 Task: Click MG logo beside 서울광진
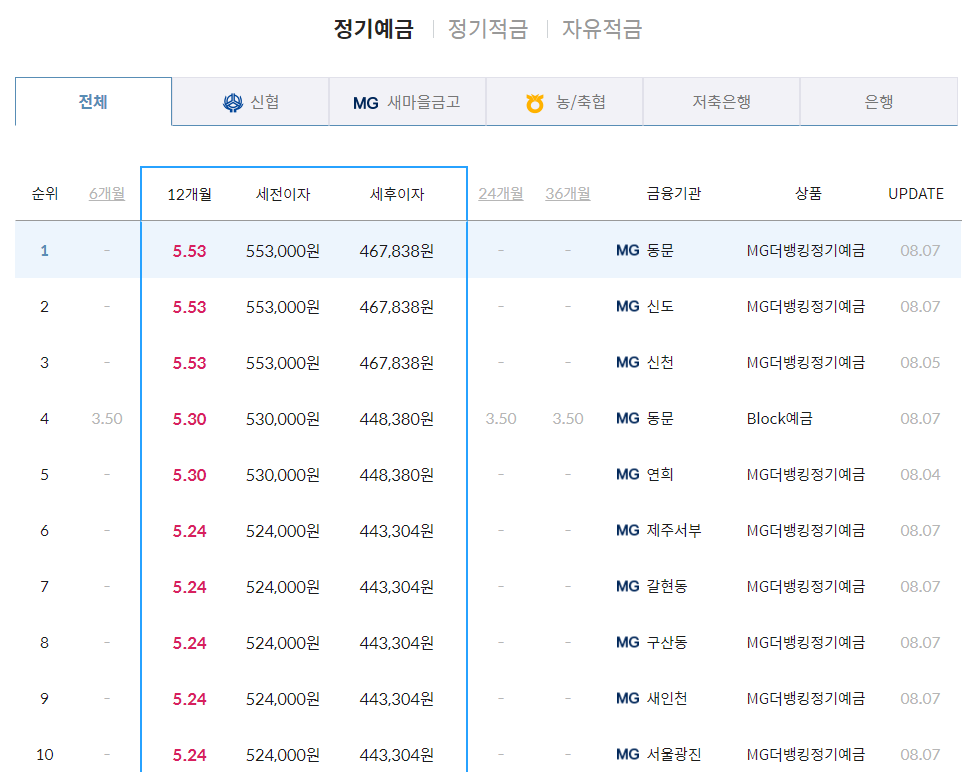click(628, 755)
